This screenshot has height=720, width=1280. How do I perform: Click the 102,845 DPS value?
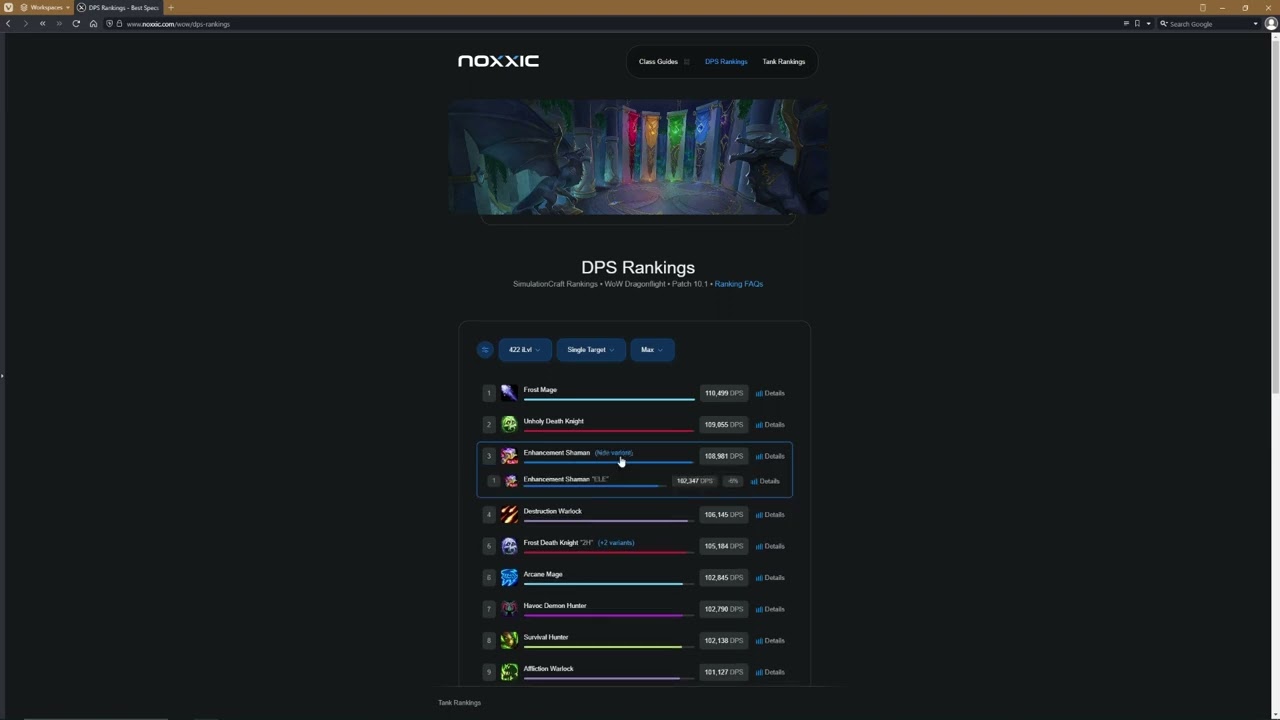point(723,577)
